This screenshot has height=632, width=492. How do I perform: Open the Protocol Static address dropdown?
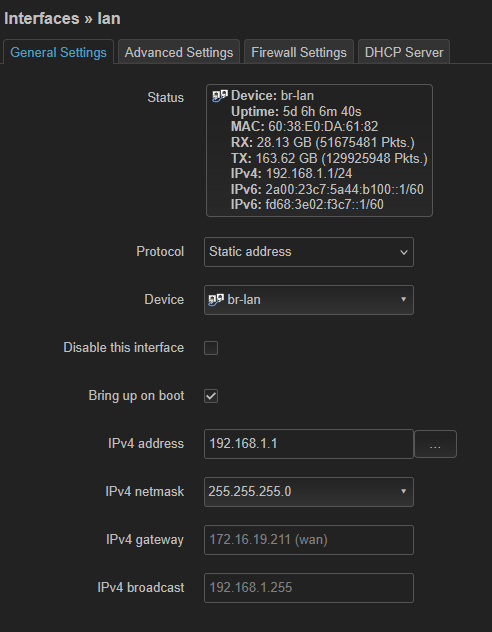pos(309,252)
